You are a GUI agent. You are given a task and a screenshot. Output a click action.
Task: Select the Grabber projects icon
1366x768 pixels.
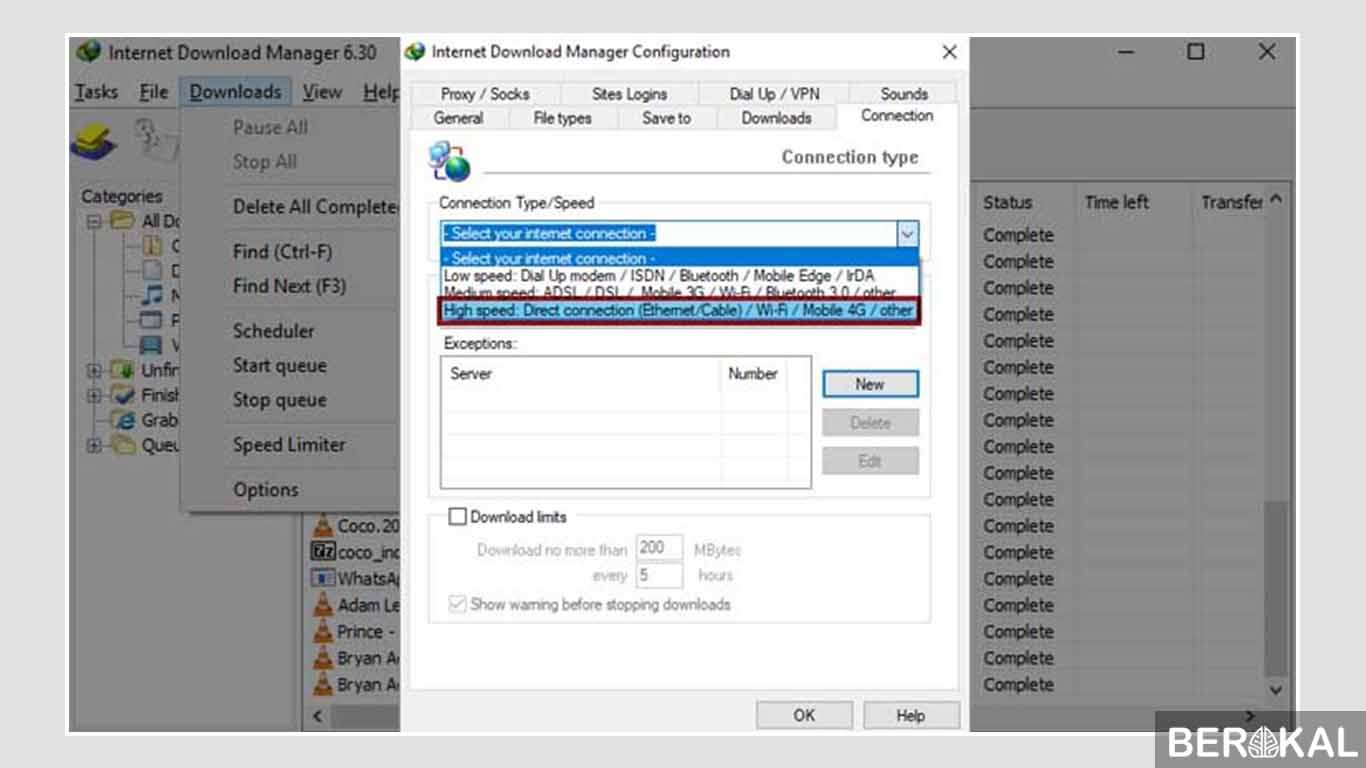tap(123, 420)
